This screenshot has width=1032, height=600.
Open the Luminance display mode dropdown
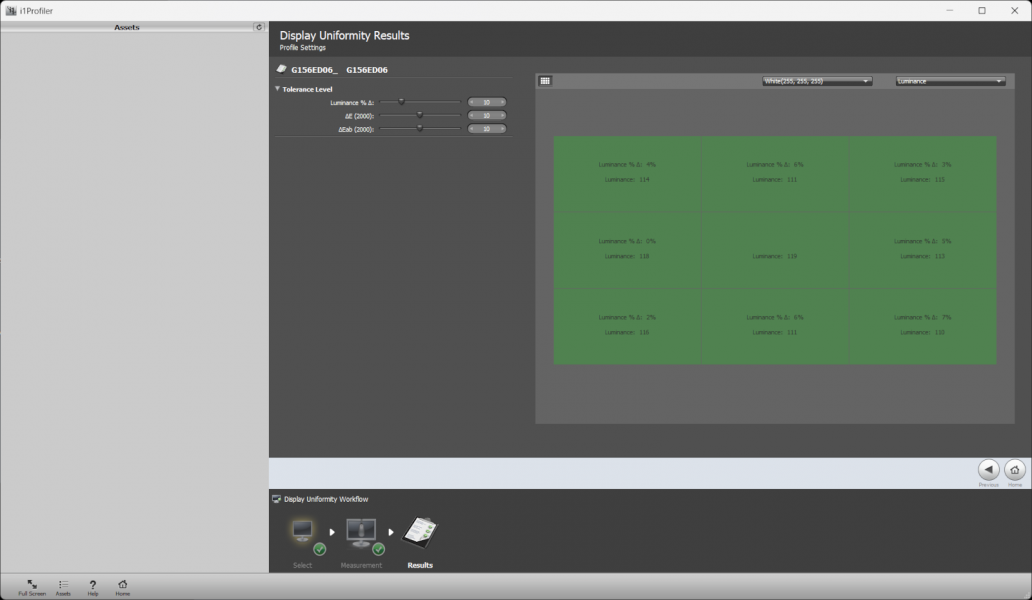(950, 81)
